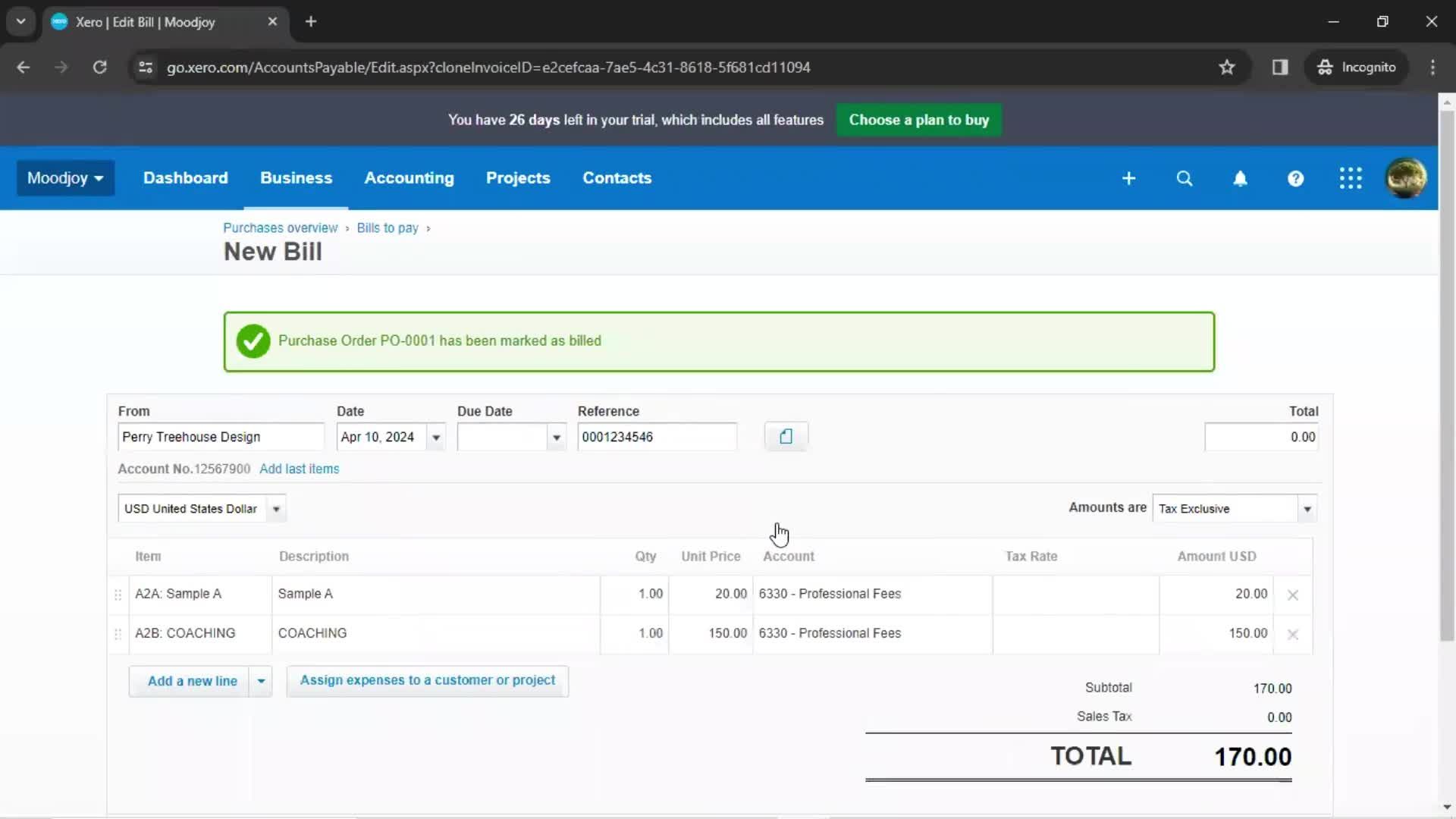Click Assign expenses to a customer or project
1456x819 pixels.
point(428,680)
